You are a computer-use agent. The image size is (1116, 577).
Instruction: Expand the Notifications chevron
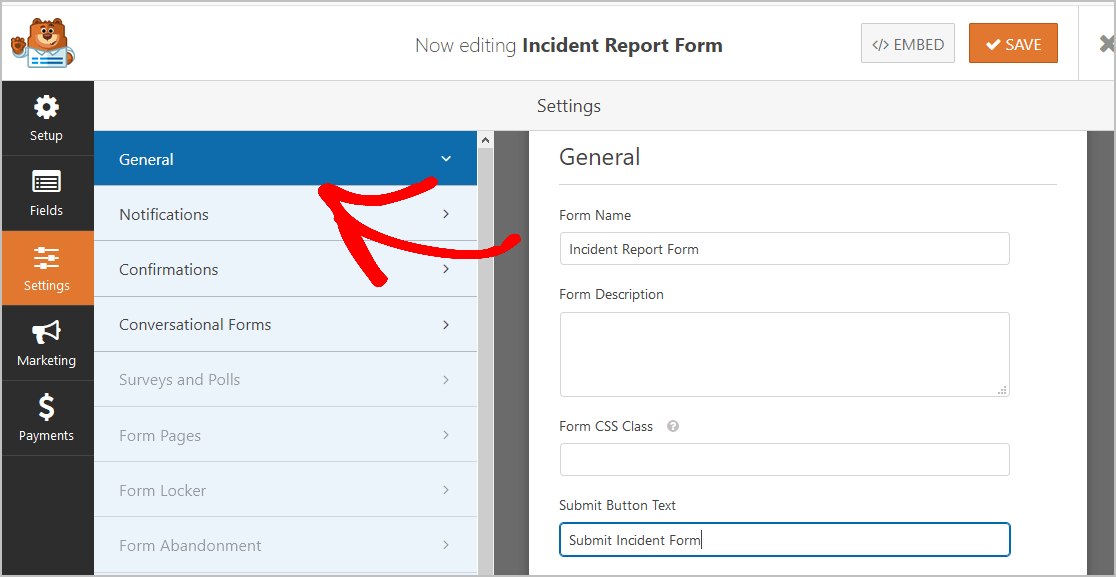(x=446, y=214)
